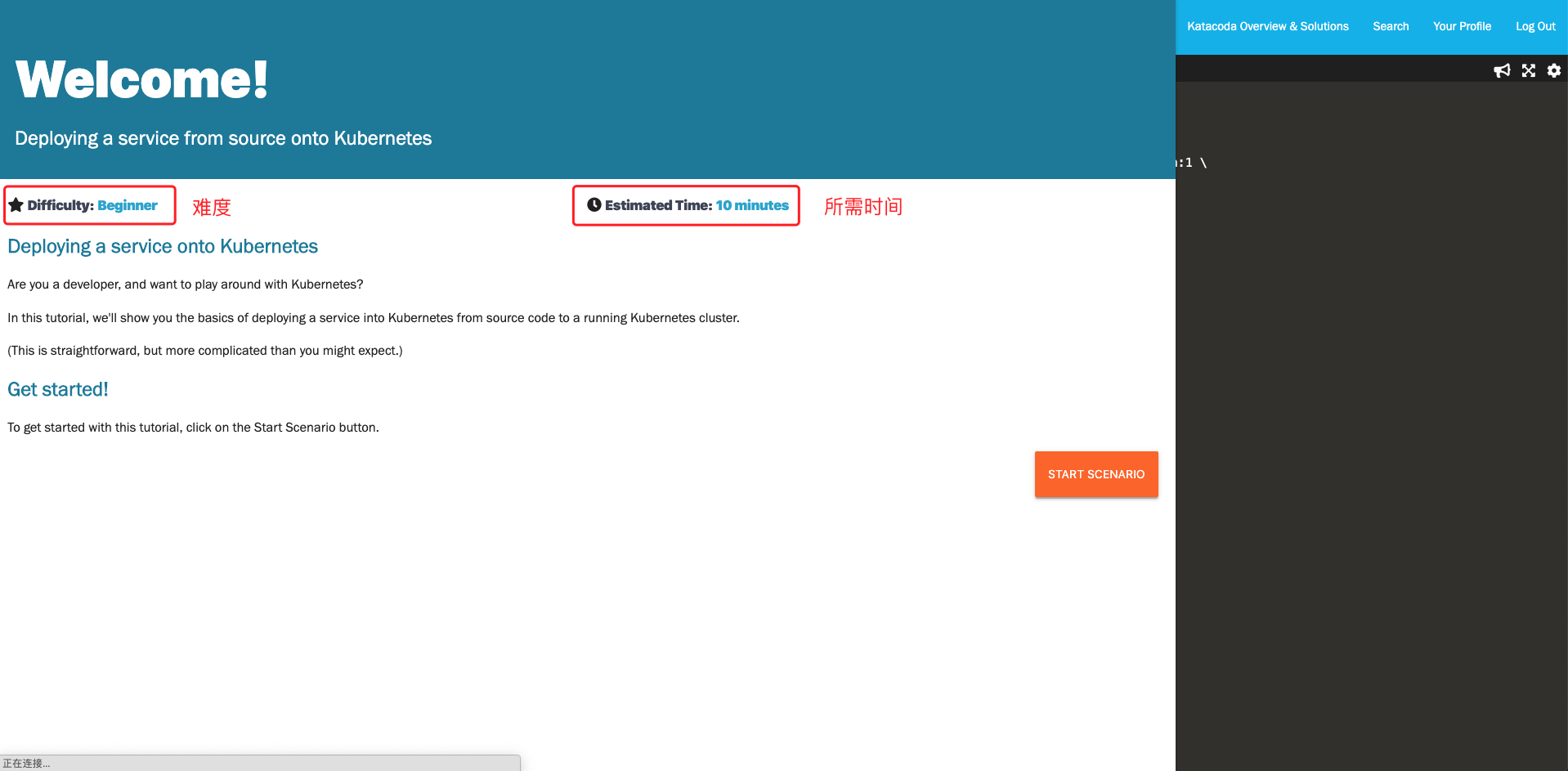Click the Get started! heading
Screen dimensions: 1568x771
(x=57, y=389)
